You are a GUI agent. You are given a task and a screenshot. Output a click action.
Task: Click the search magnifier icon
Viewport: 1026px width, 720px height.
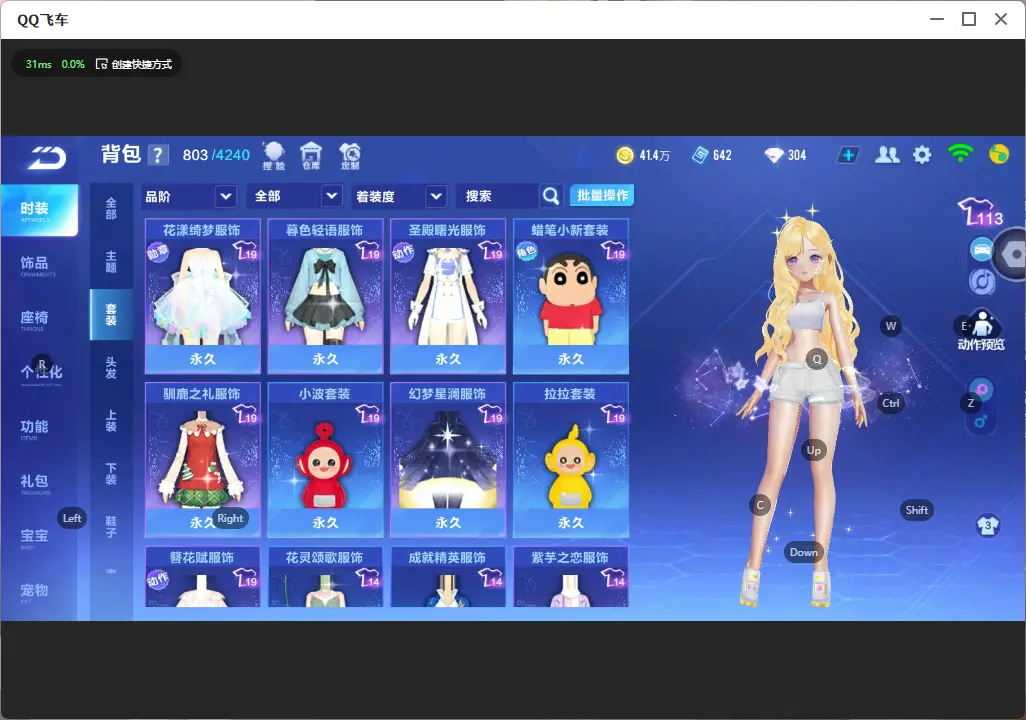tap(551, 196)
